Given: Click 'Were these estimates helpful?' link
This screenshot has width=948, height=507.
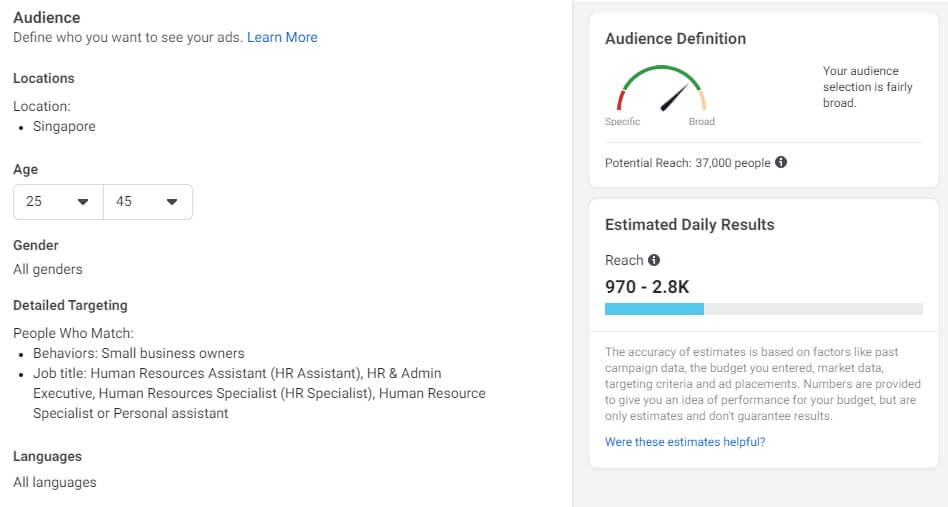Looking at the screenshot, I should [685, 442].
